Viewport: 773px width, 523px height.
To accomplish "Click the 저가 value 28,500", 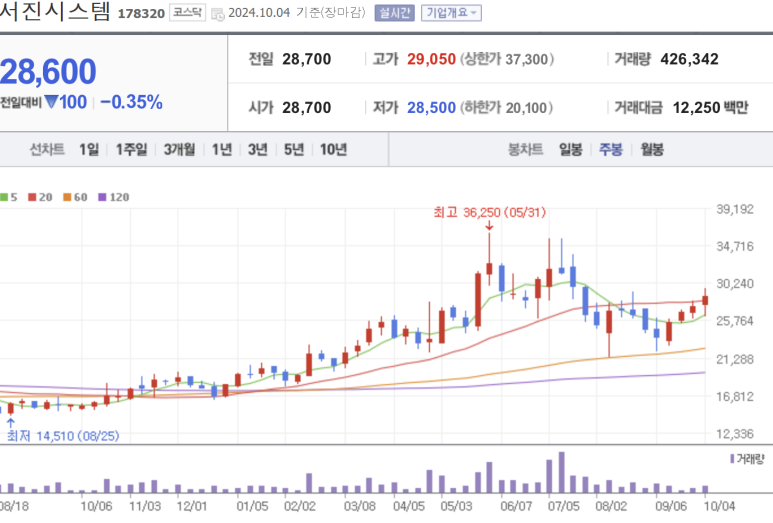I will tap(431, 107).
